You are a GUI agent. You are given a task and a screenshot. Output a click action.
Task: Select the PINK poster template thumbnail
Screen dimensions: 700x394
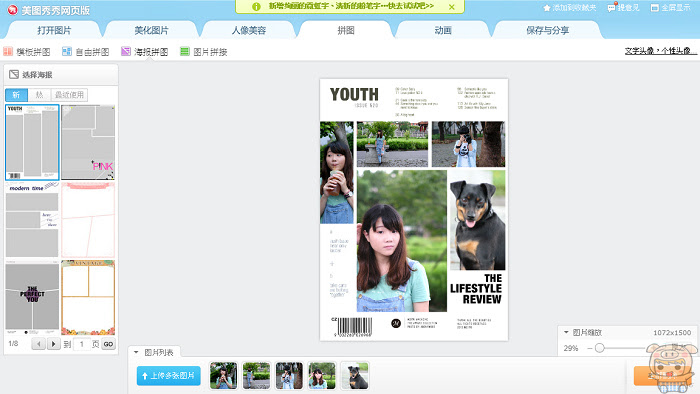88,142
